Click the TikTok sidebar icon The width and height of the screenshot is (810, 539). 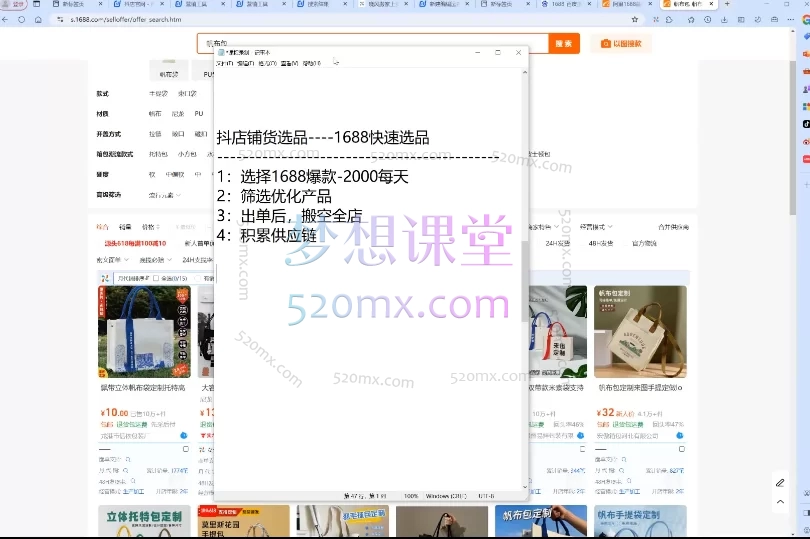tap(806, 124)
